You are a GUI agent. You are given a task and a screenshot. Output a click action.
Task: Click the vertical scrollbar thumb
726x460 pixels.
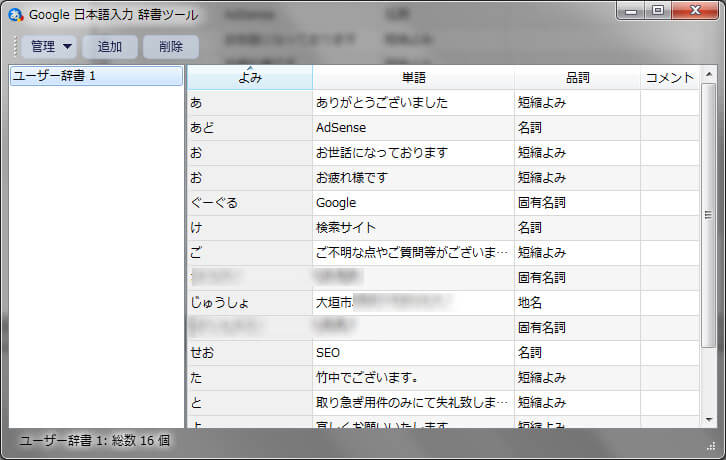(x=708, y=215)
